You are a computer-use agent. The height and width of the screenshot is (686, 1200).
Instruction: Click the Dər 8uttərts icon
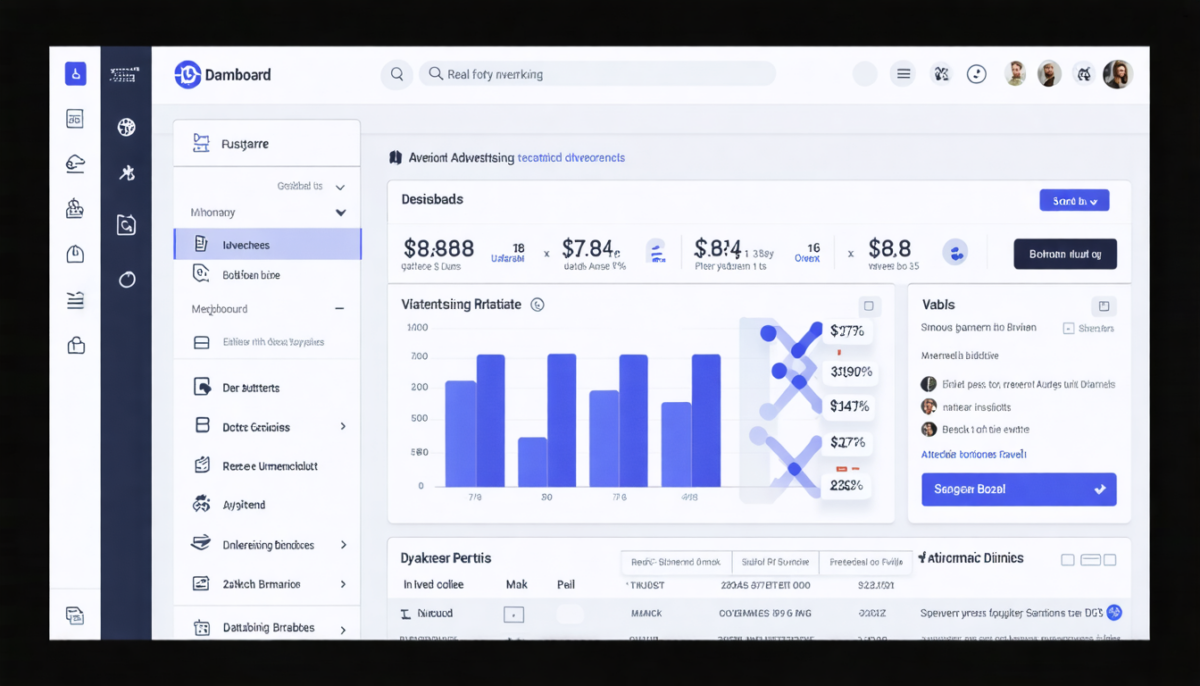[202, 387]
